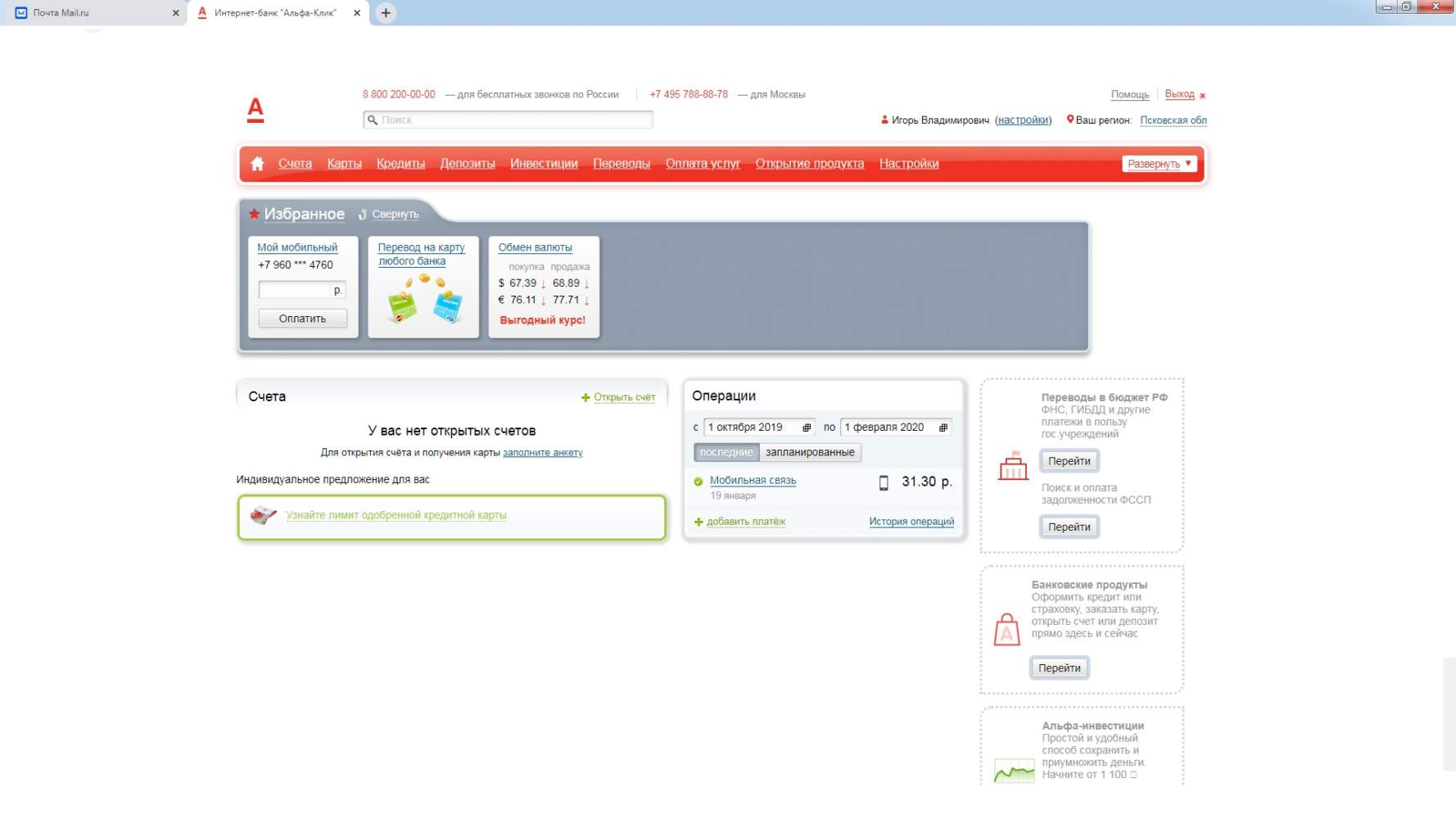Open the card transfer picture with coins

point(424,301)
